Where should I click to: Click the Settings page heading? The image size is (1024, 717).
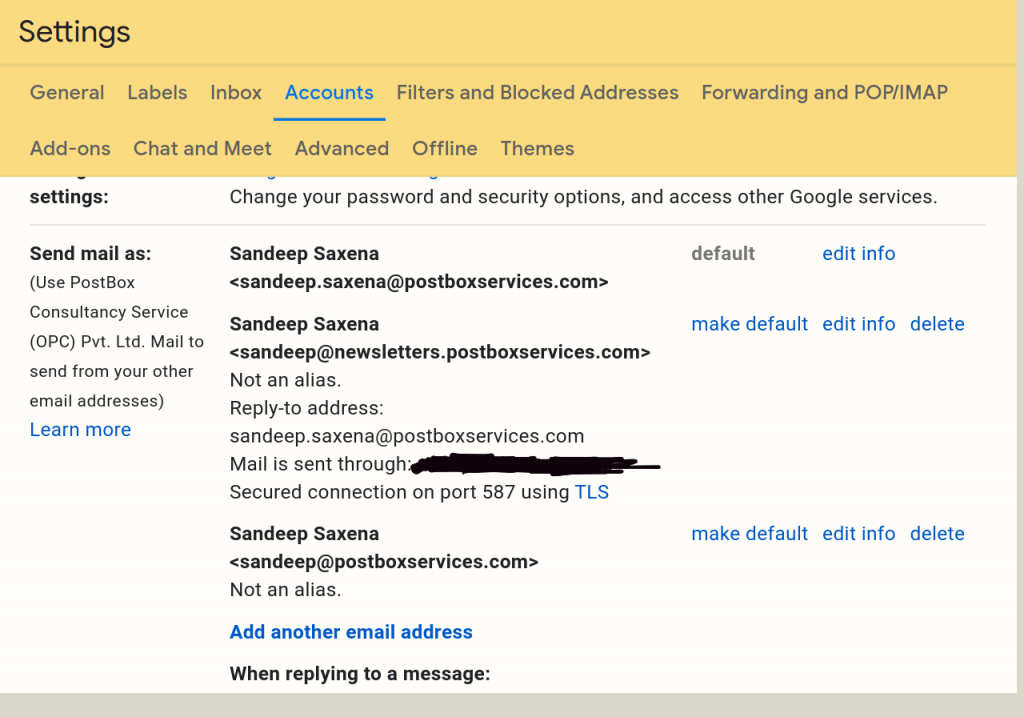point(74,32)
